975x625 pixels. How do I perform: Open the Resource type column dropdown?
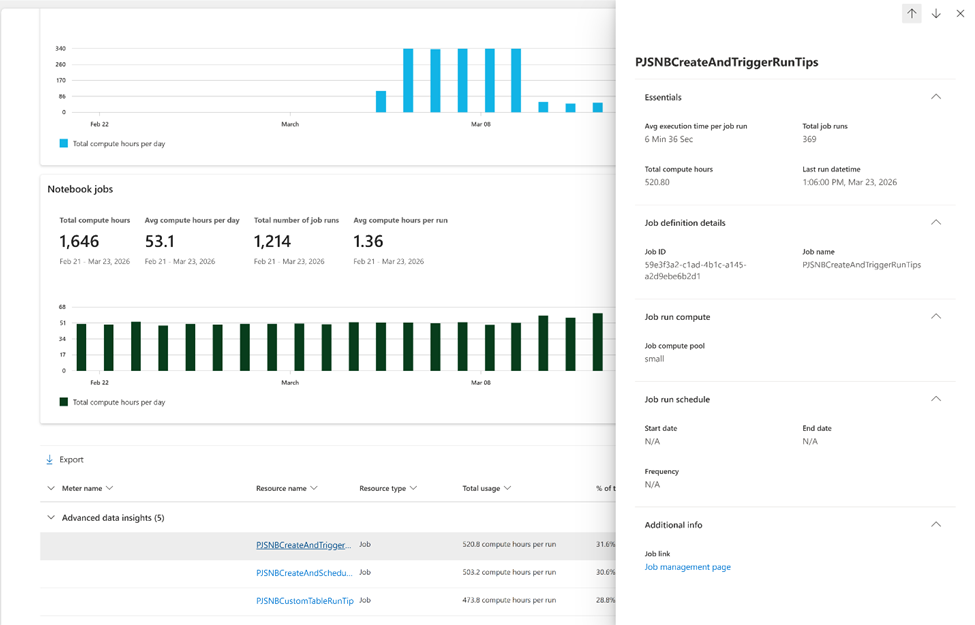pos(414,488)
